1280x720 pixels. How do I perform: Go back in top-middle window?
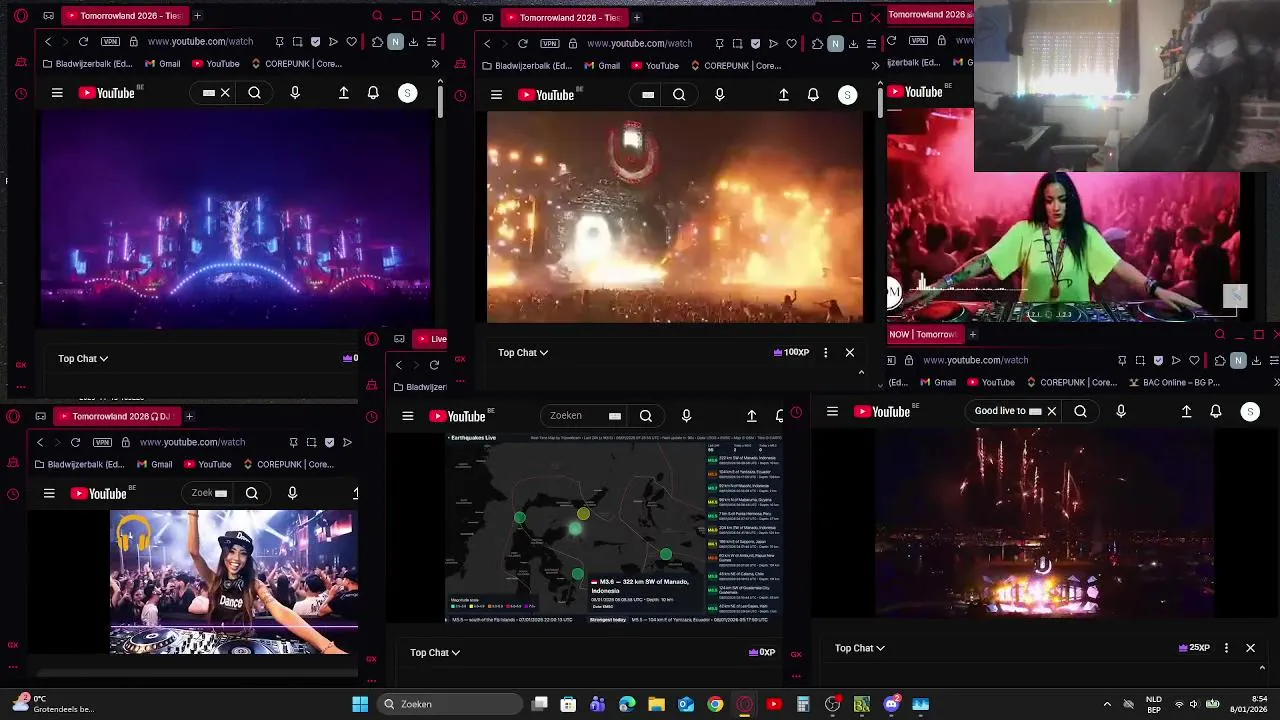(x=487, y=43)
